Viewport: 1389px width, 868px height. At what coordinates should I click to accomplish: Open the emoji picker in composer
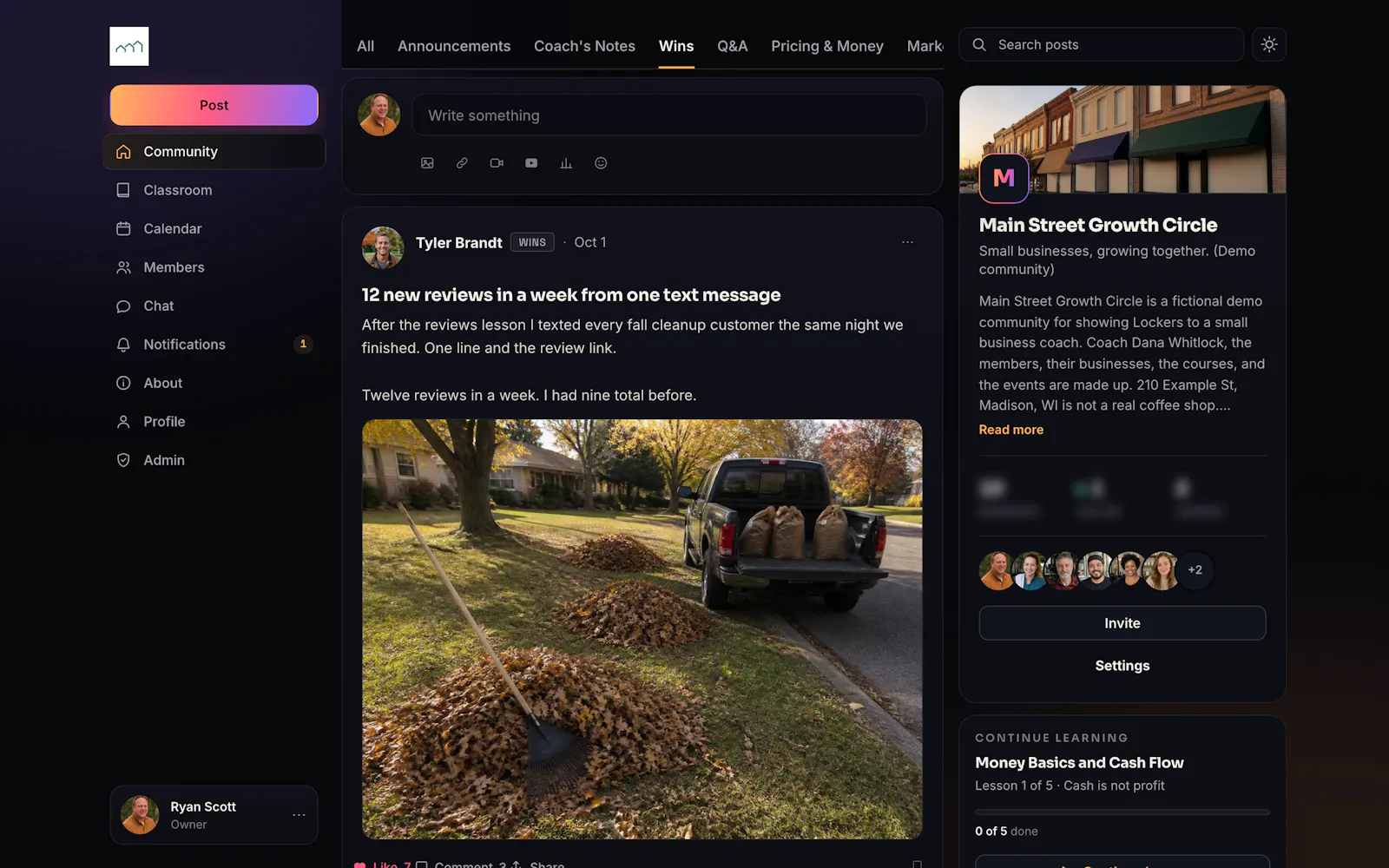tap(601, 163)
